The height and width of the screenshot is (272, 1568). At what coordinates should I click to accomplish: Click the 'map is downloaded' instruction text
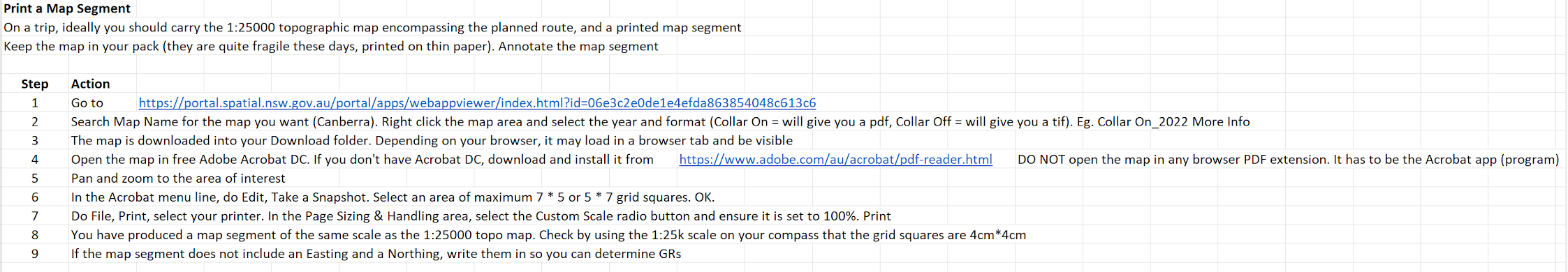432,140
